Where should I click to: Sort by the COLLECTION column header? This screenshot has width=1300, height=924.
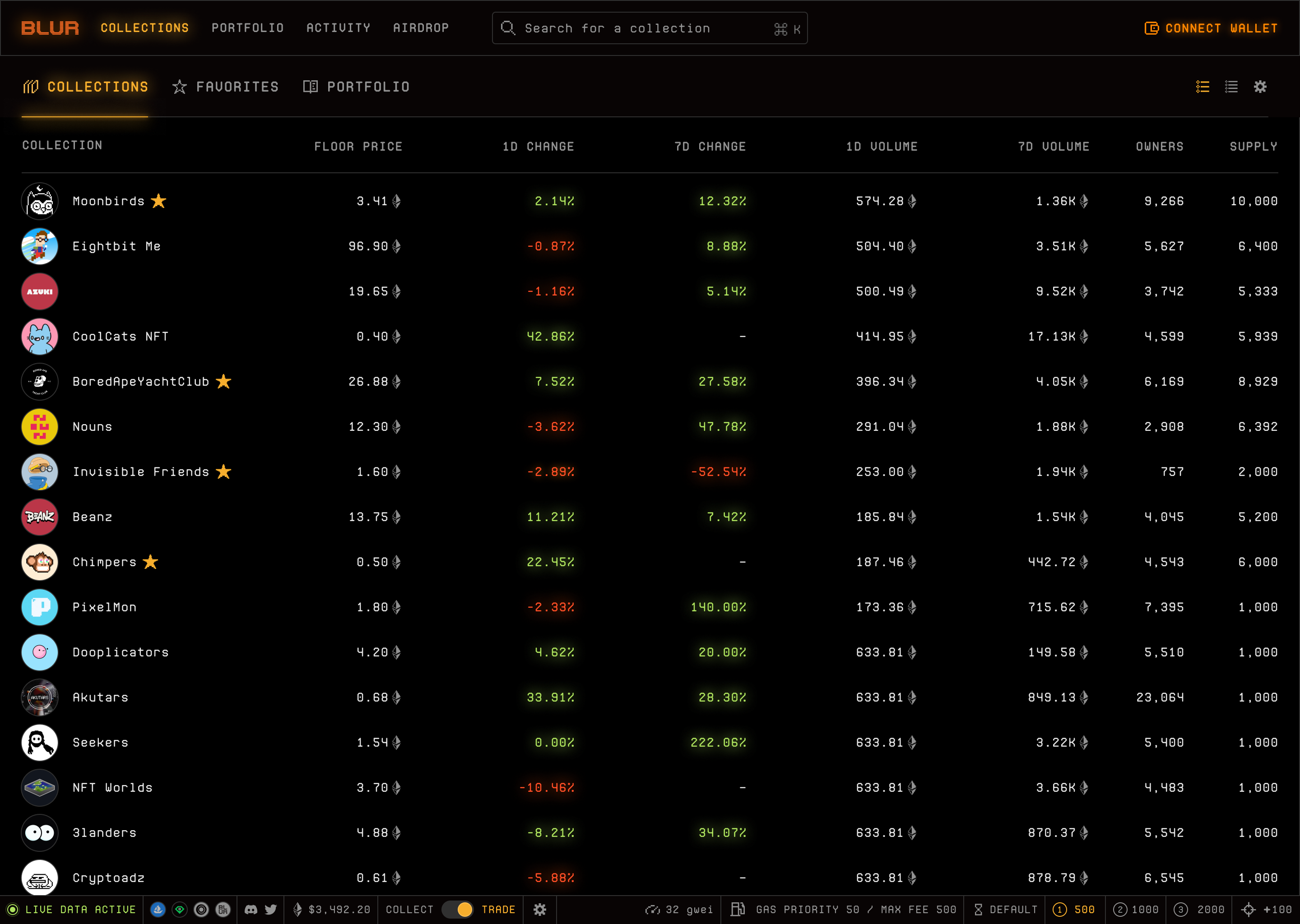click(62, 145)
